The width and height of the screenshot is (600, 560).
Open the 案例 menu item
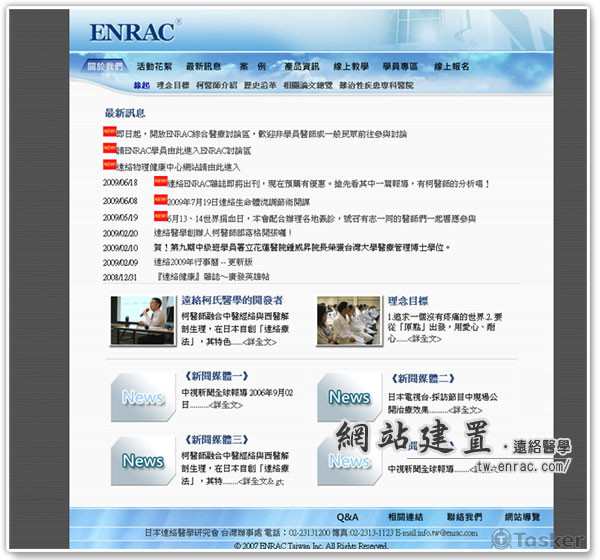tap(253, 67)
